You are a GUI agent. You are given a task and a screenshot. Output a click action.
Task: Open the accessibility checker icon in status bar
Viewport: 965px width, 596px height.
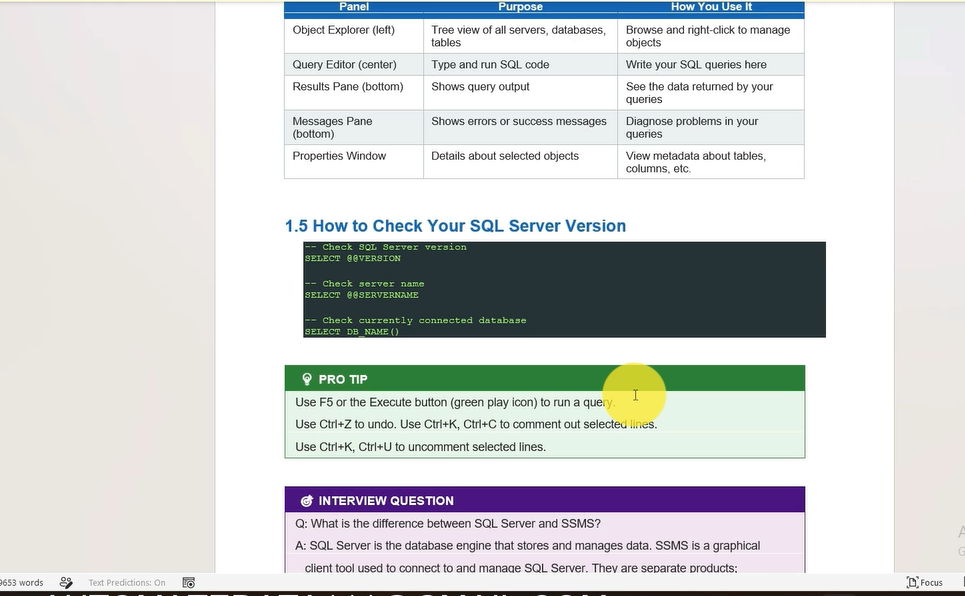click(x=66, y=582)
